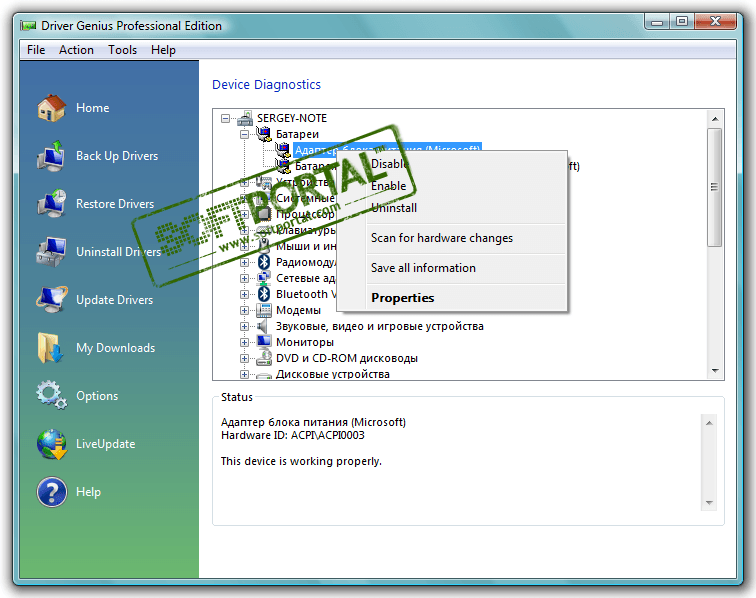The width and height of the screenshot is (756, 598).
Task: Click the DVD и CD-ROM drive icon
Action: point(264,358)
